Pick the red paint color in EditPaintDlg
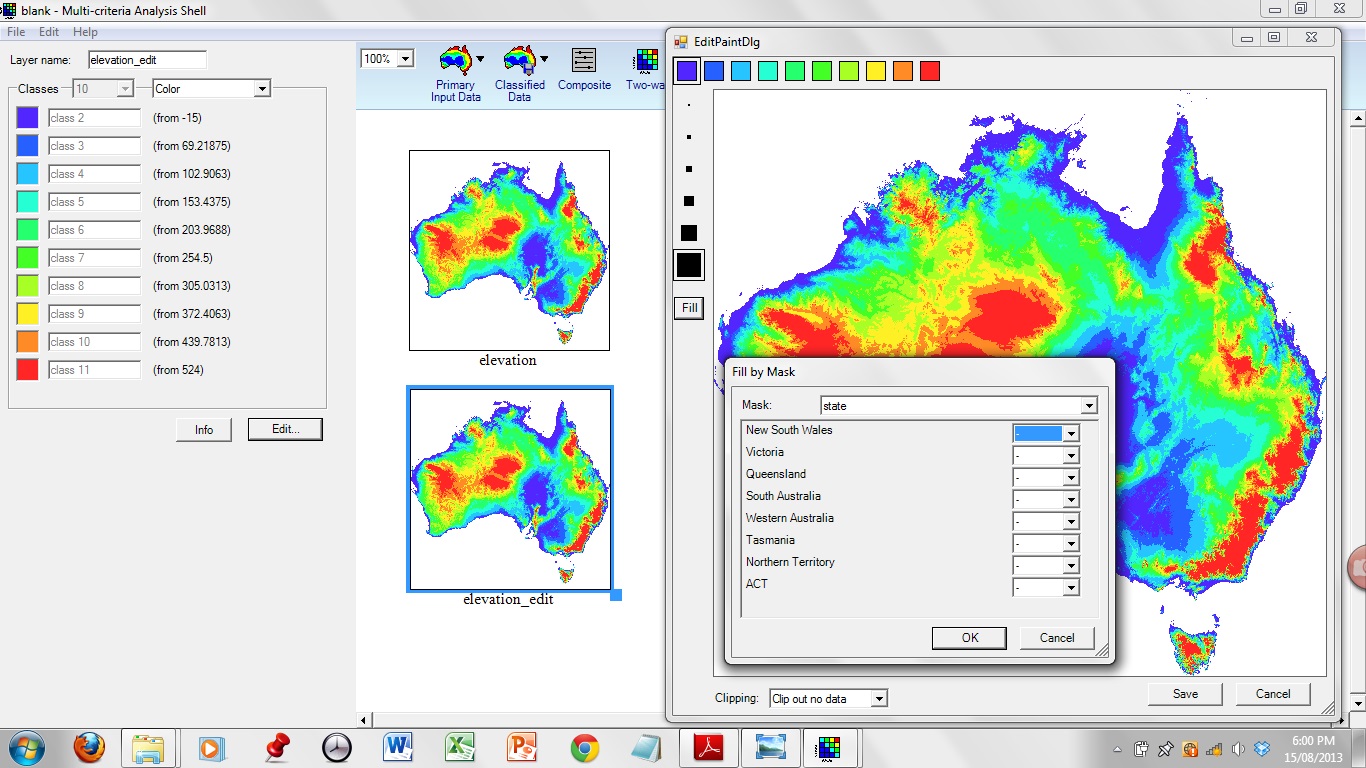 [x=930, y=71]
